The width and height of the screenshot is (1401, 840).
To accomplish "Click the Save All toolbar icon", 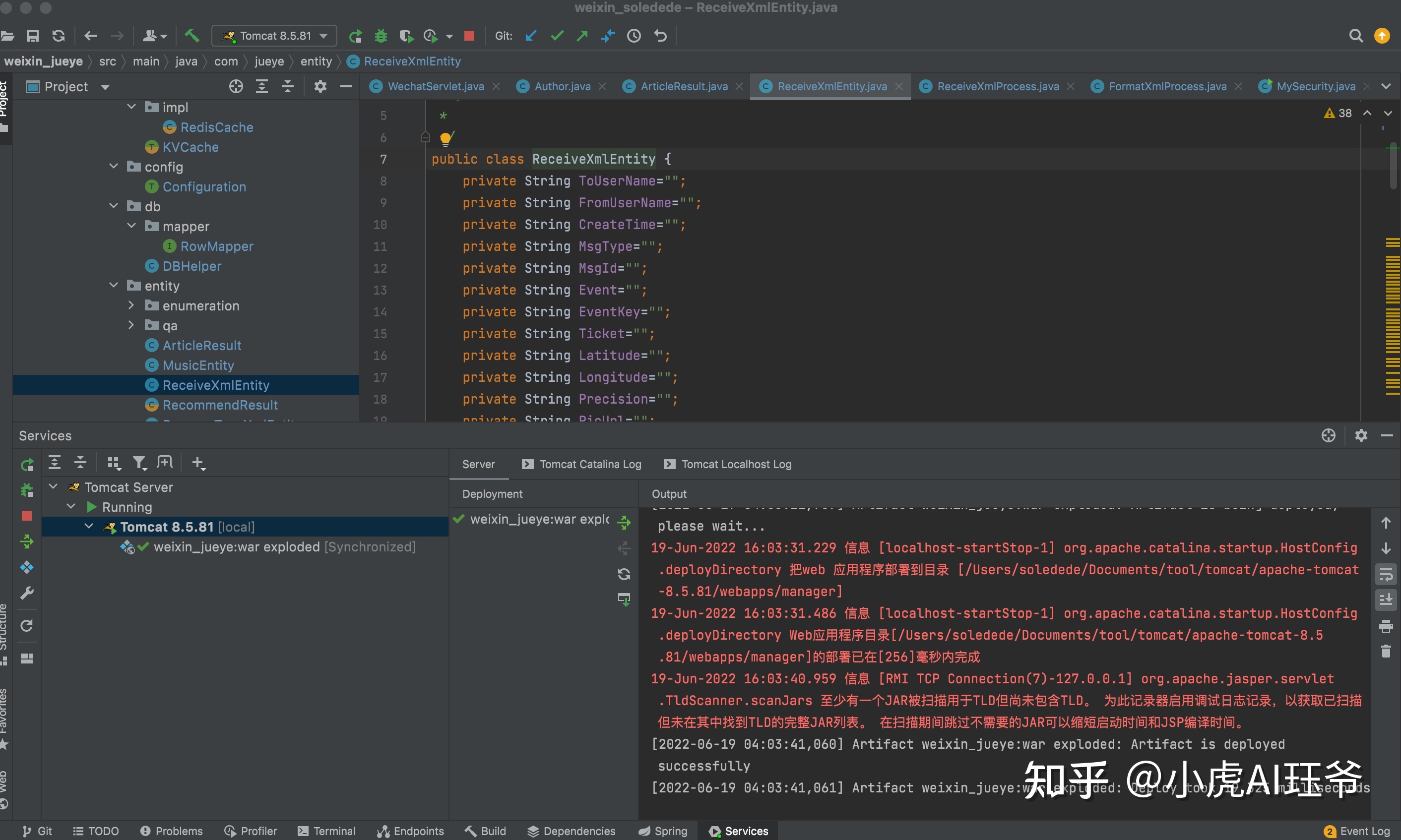I will 33,36.
